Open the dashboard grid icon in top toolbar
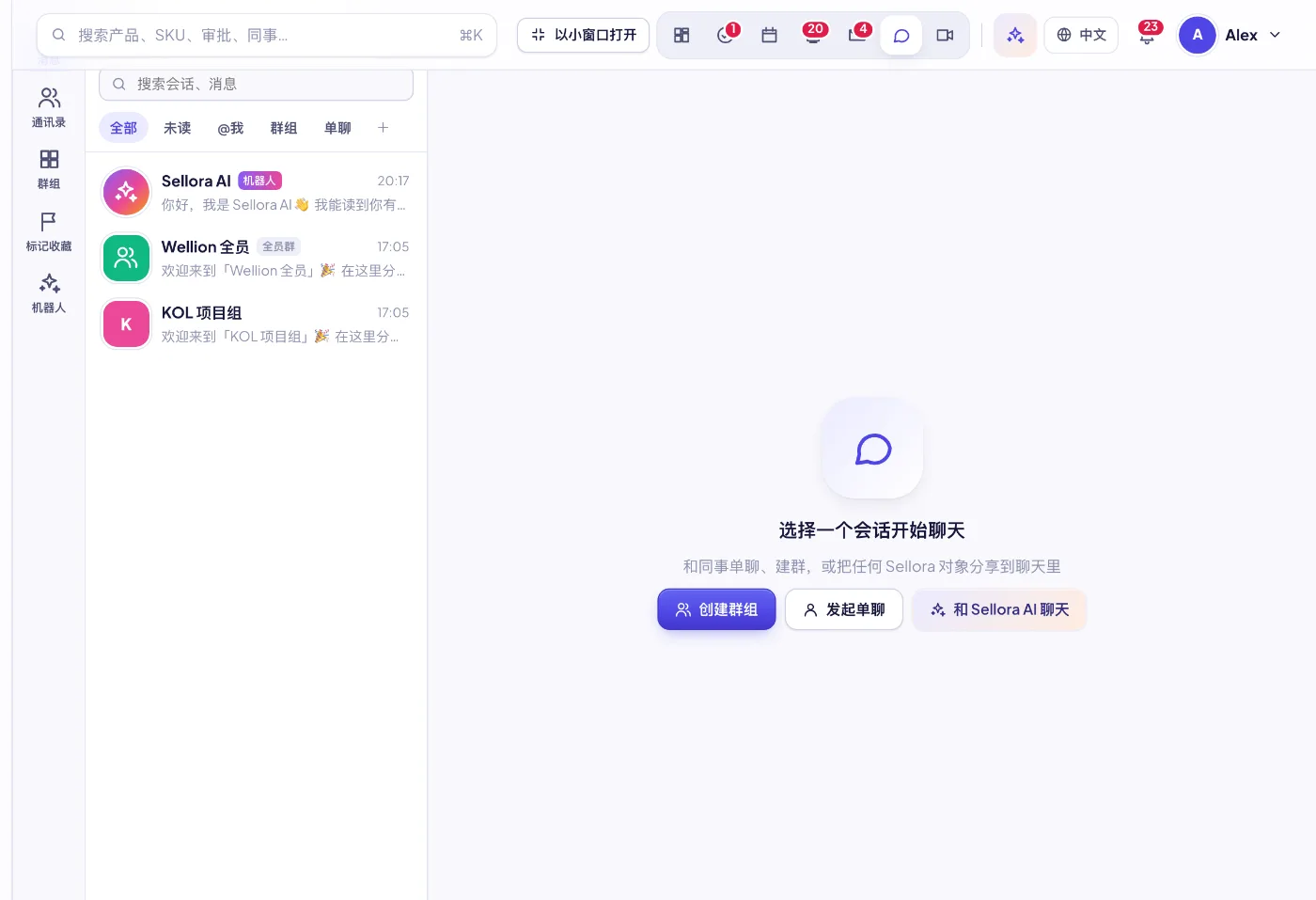Image resolution: width=1316 pixels, height=900 pixels. pos(681,35)
